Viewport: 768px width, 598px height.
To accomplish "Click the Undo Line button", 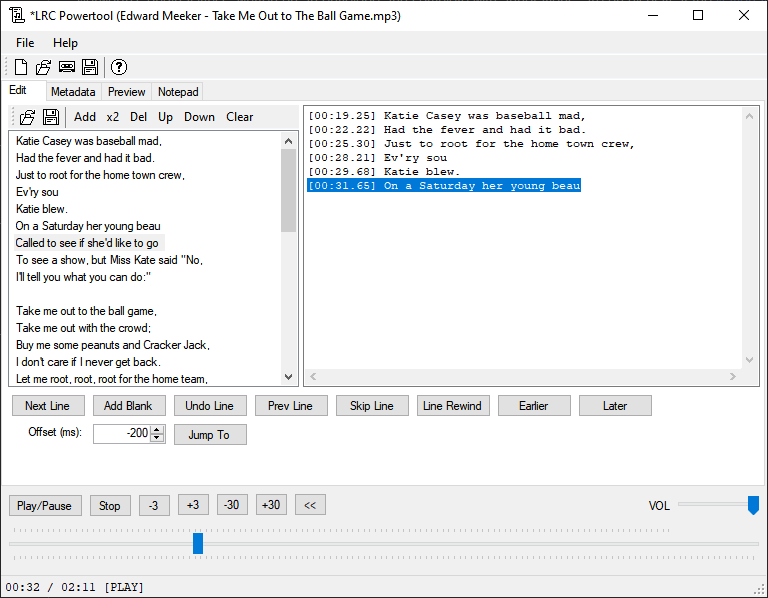I will [210, 406].
